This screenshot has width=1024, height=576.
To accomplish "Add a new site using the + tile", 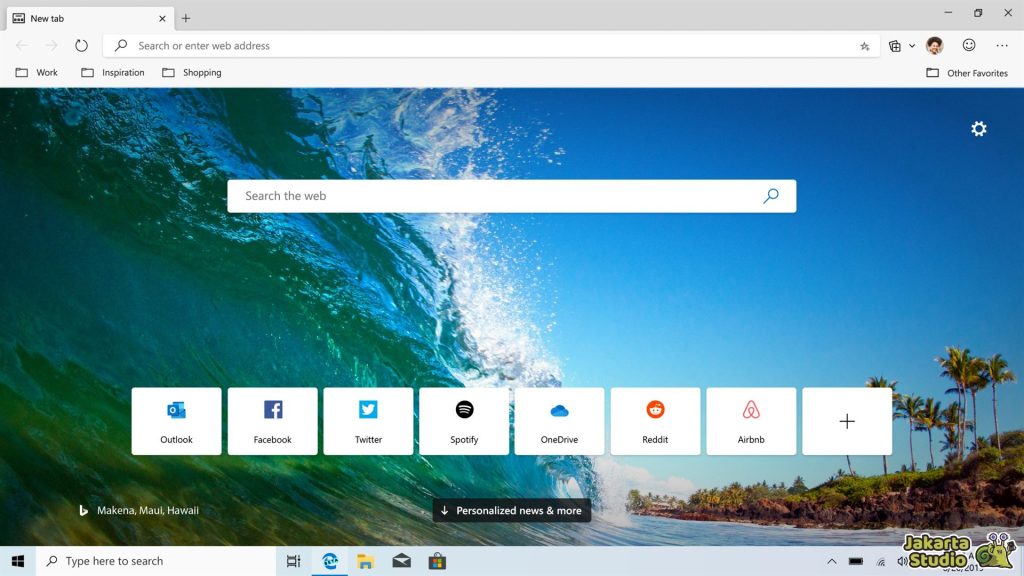I will click(x=846, y=420).
